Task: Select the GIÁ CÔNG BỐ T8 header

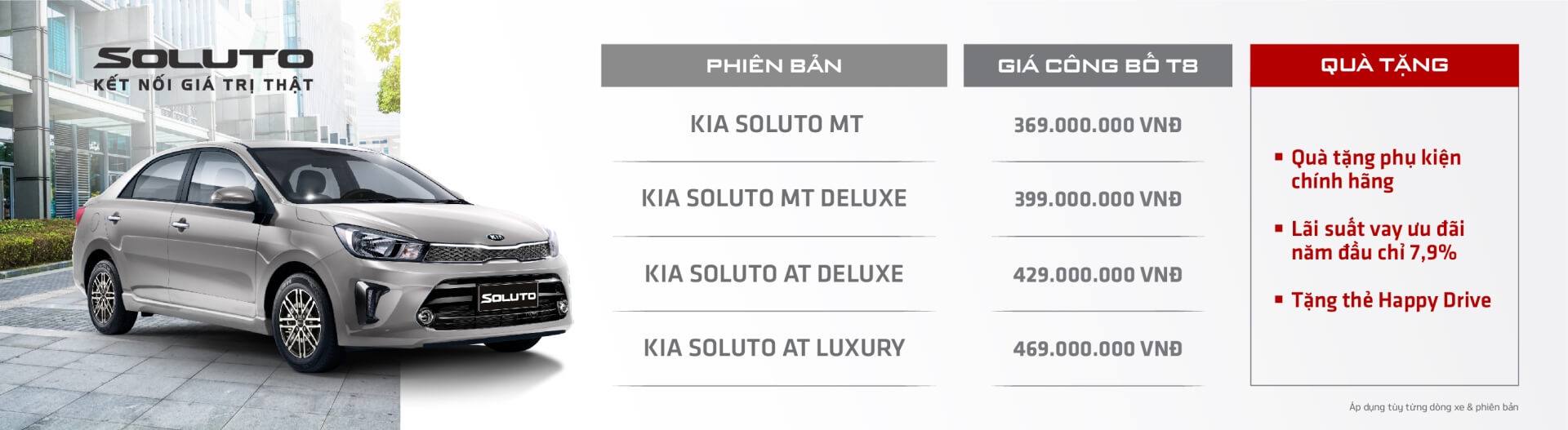Action: tap(1097, 65)
